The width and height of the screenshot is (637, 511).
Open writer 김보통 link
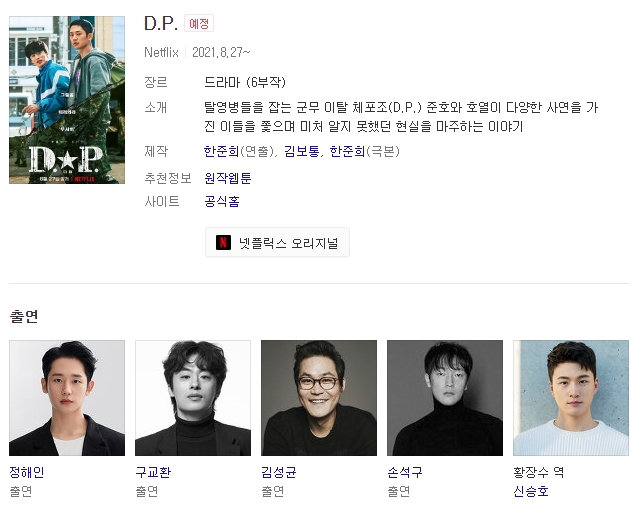pyautogui.click(x=301, y=152)
